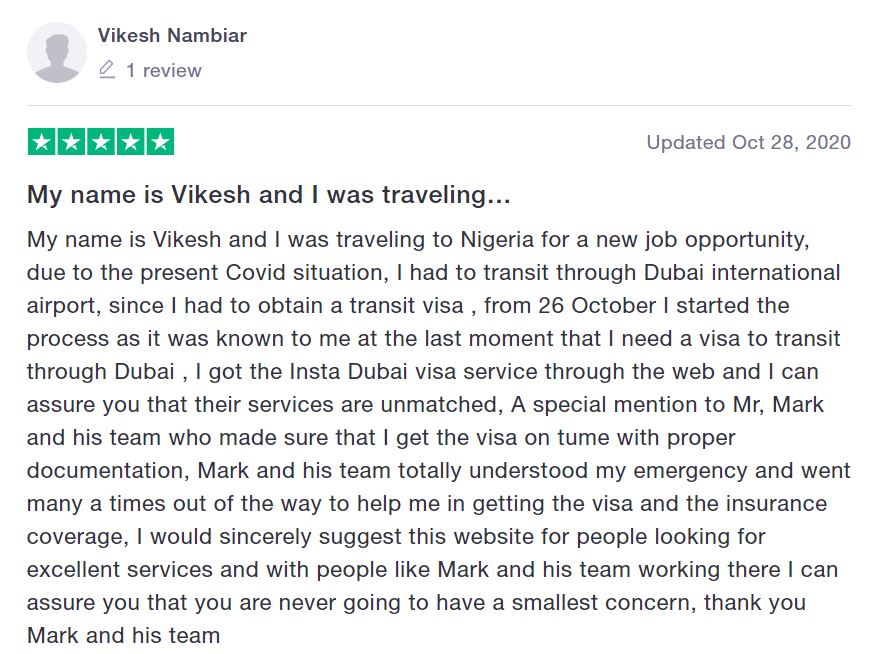Click final line 'Mark and his team'
The image size is (879, 654).
(x=123, y=636)
